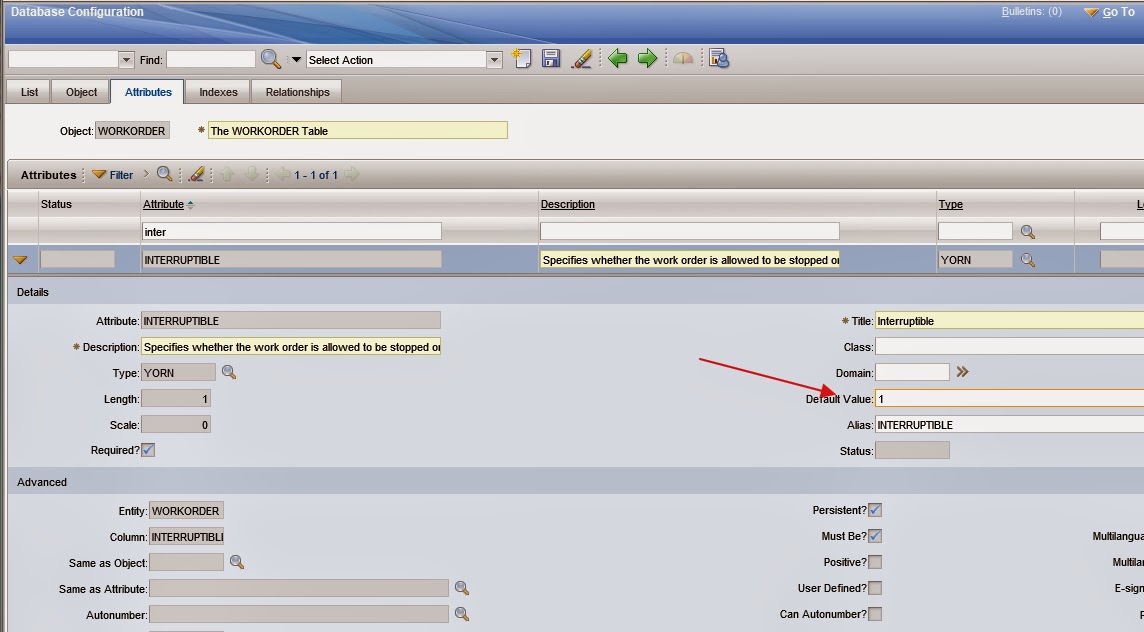Click the Description filter field in table
The image size is (1144, 632).
point(689,232)
